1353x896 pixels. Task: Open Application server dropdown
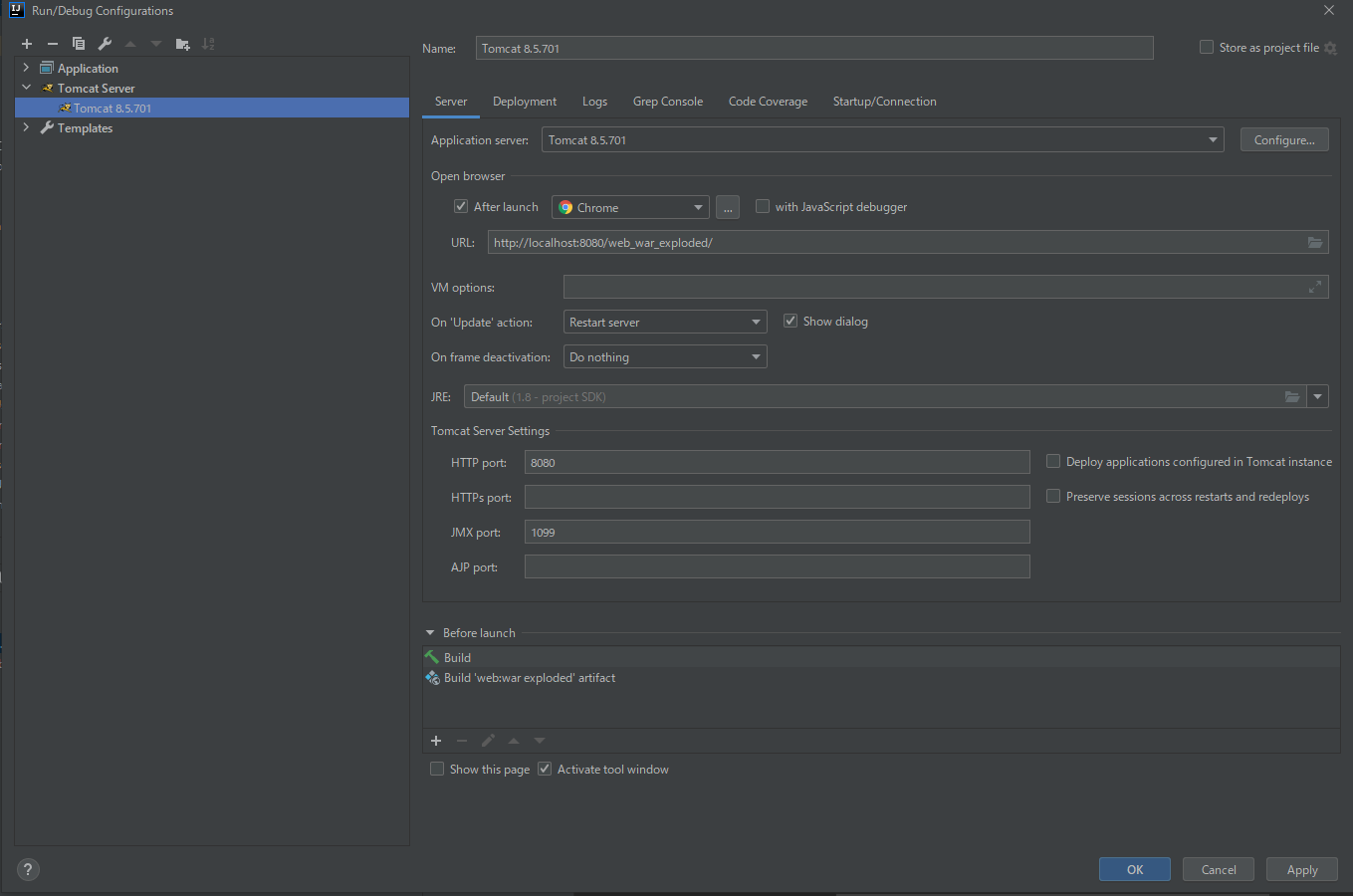click(882, 139)
